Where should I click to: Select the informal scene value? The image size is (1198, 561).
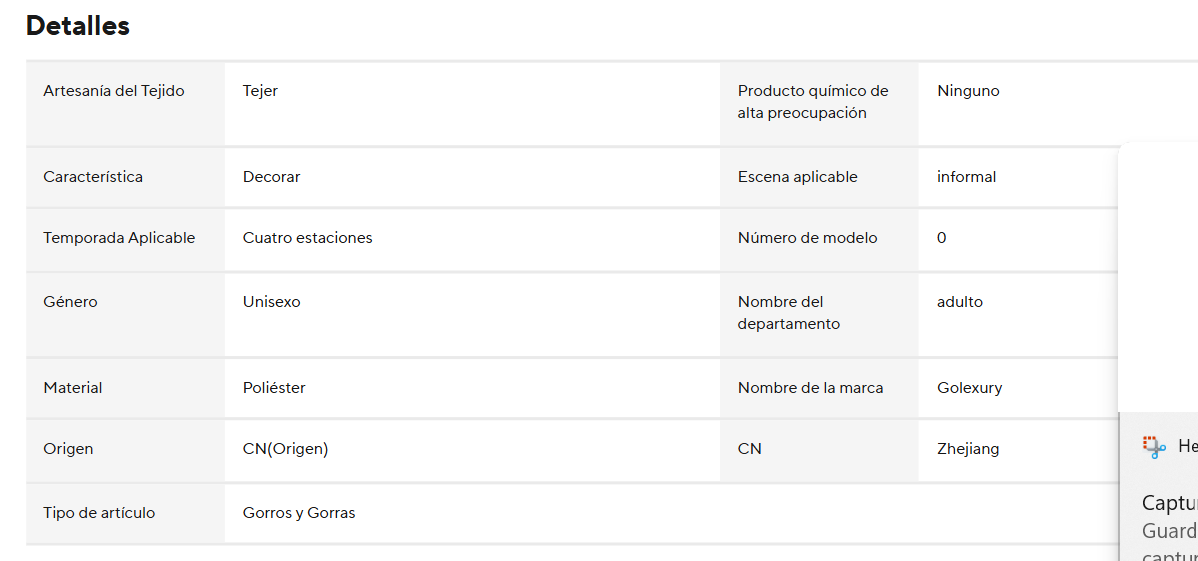point(966,177)
